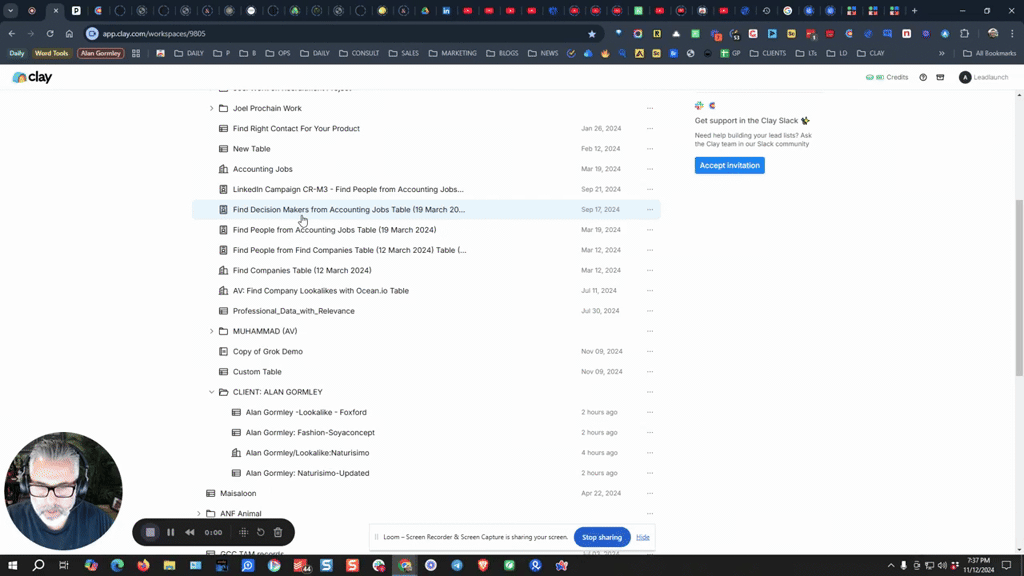
Task: Click the company icon beside Accounting Jobs
Action: [x=224, y=169]
